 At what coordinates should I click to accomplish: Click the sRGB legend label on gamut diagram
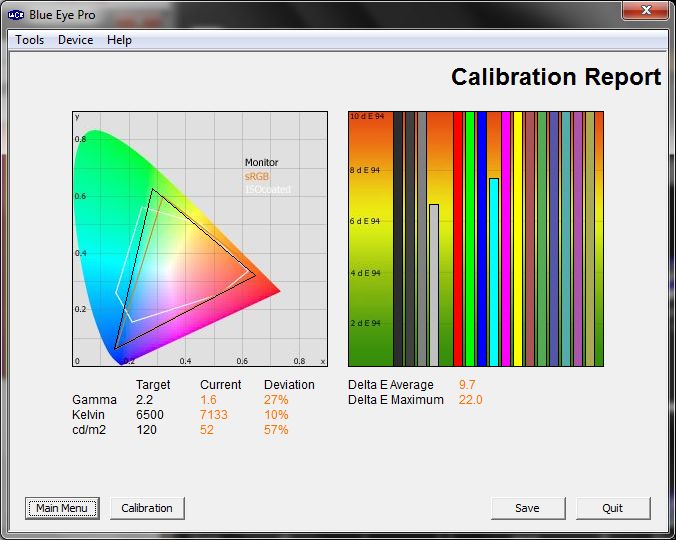(x=257, y=176)
